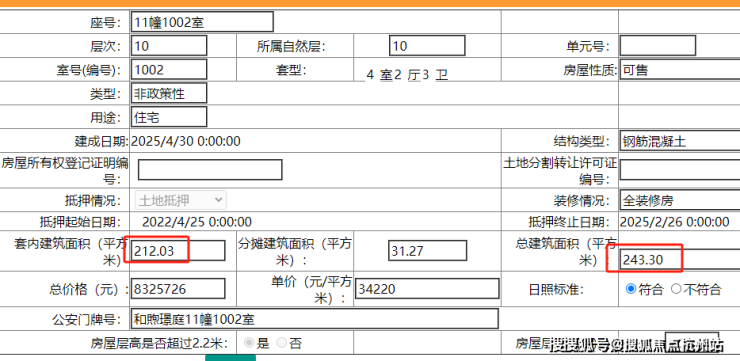Click the 抵押终止日期 value 2025/2/26 0:00:00
The height and width of the screenshot is (361, 740).
[x=675, y=222]
